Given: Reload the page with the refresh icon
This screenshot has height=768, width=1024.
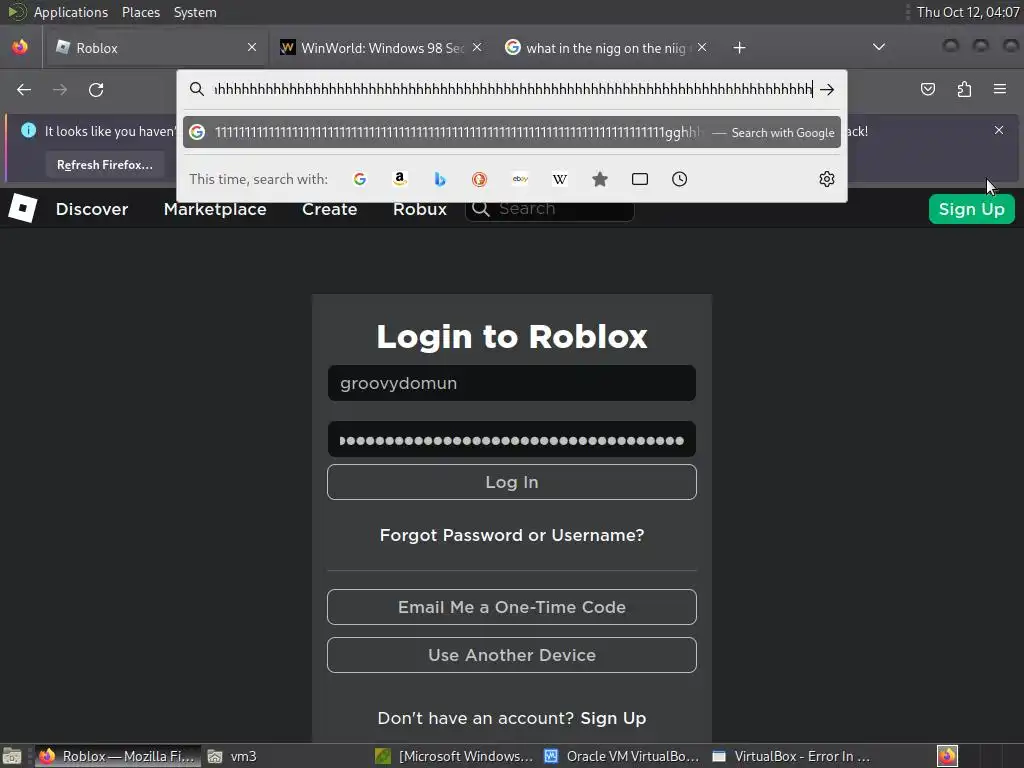Looking at the screenshot, I should point(96,89).
